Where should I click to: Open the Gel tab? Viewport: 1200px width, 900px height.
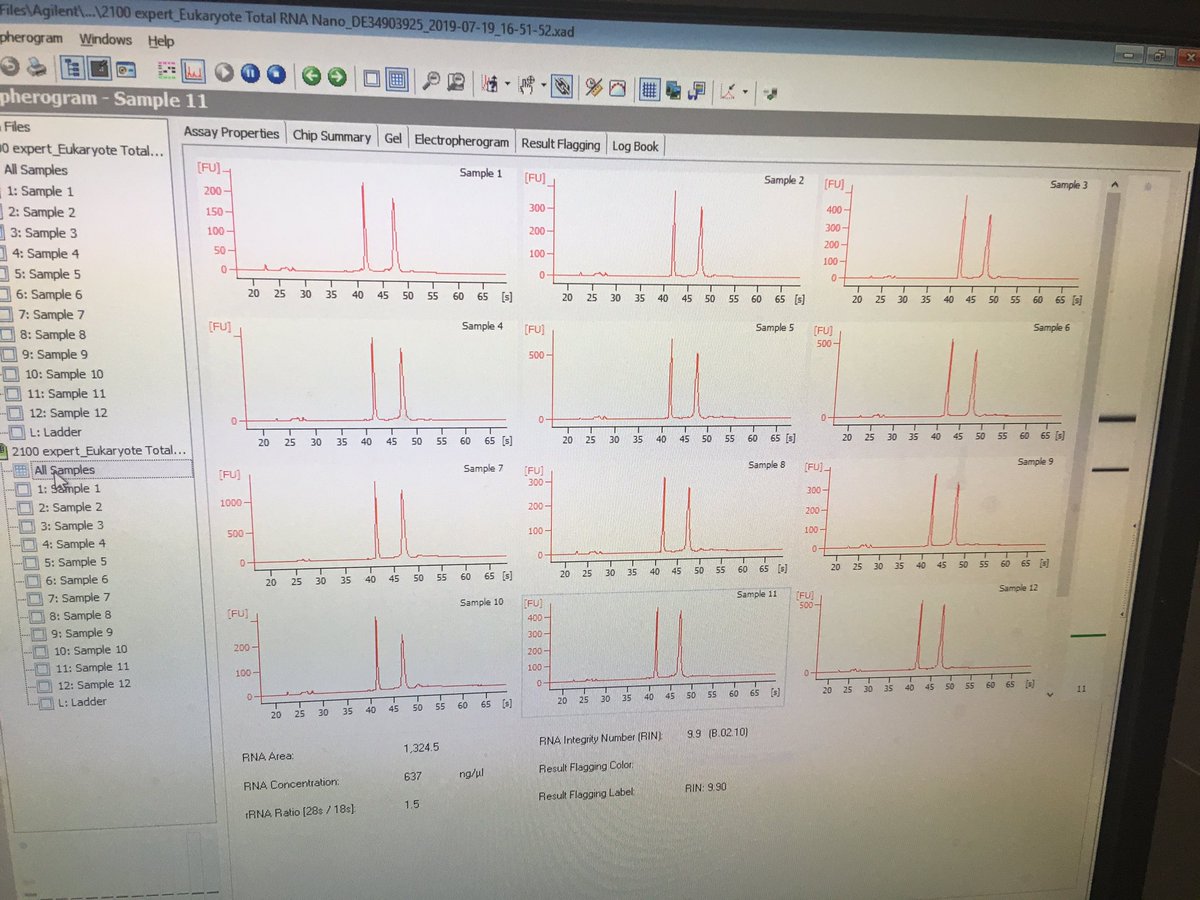393,139
